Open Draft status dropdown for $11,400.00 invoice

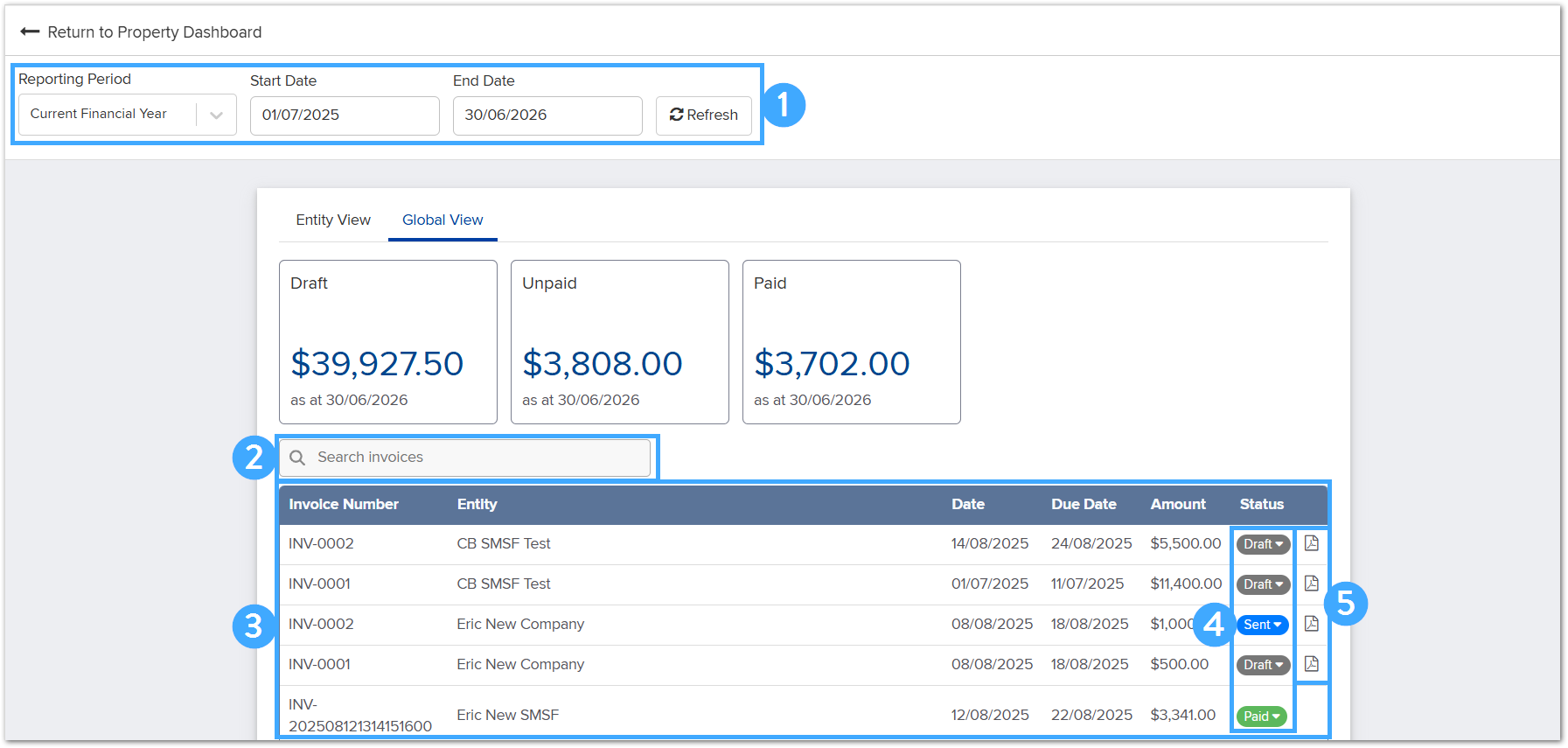tap(1263, 584)
